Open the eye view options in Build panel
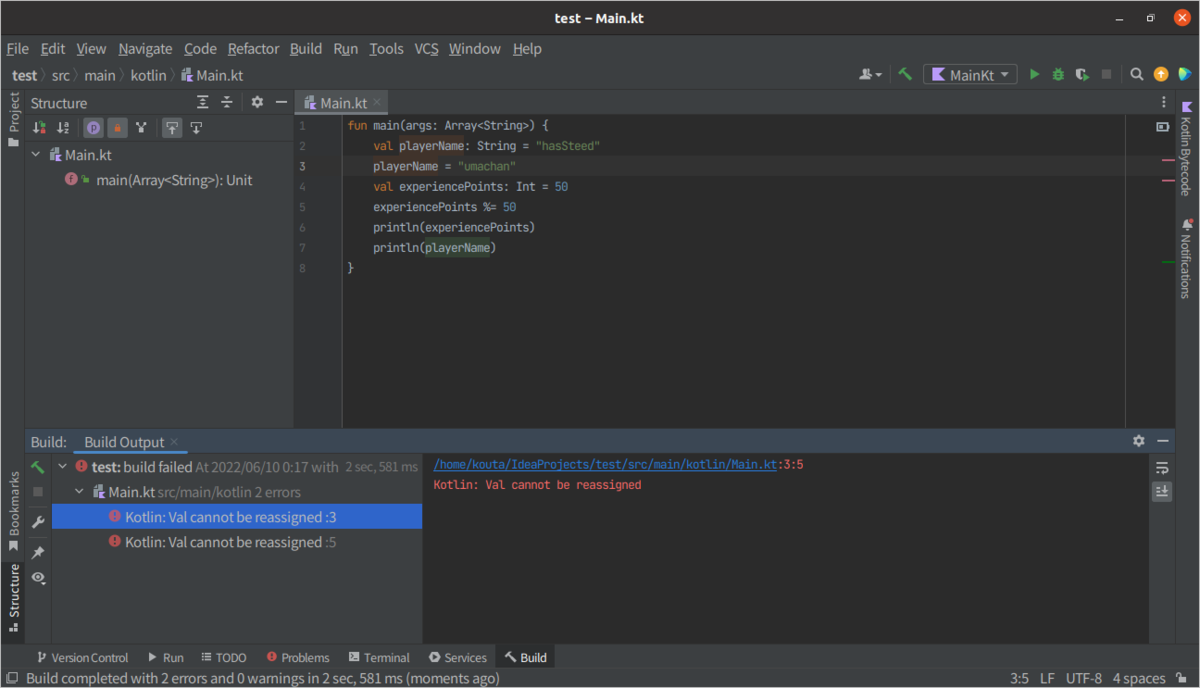 coord(38,577)
